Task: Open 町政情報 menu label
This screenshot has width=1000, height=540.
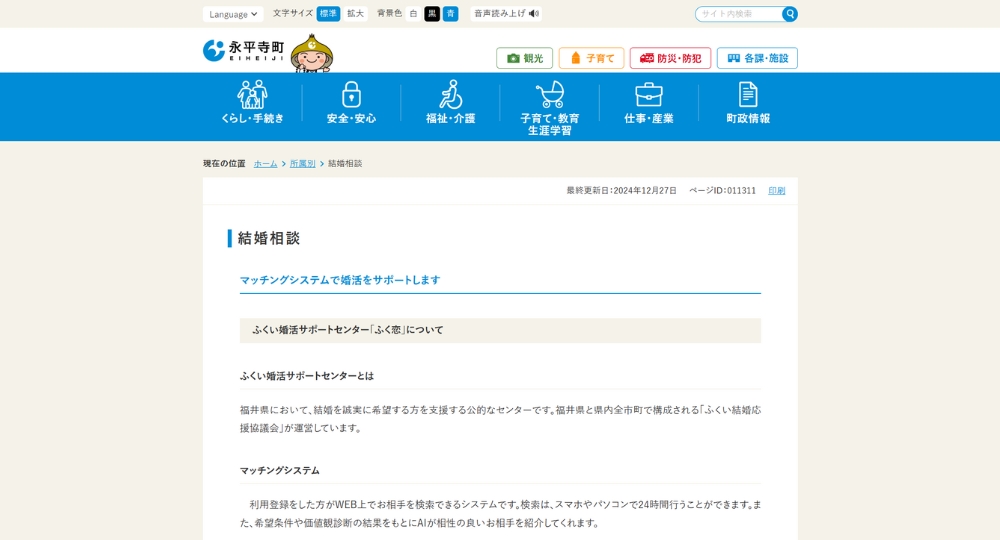Action: point(748,119)
